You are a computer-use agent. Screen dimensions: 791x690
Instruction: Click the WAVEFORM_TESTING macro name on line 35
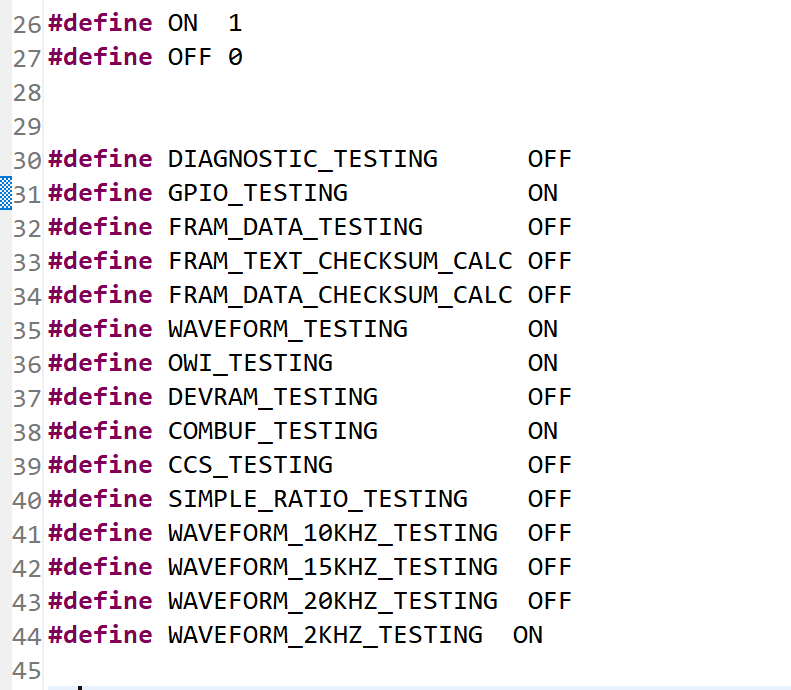tap(287, 329)
